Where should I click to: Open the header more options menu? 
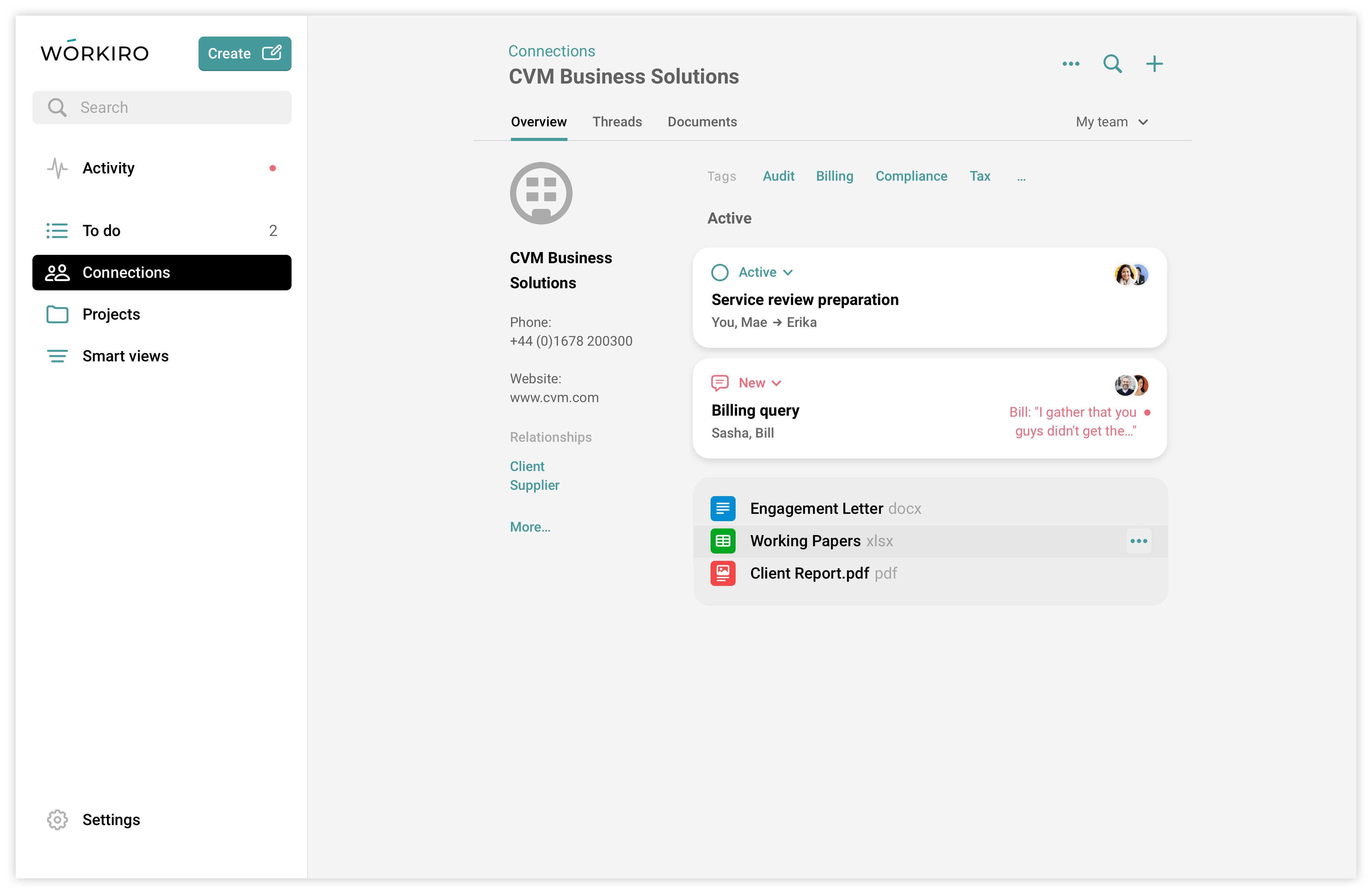tap(1070, 63)
